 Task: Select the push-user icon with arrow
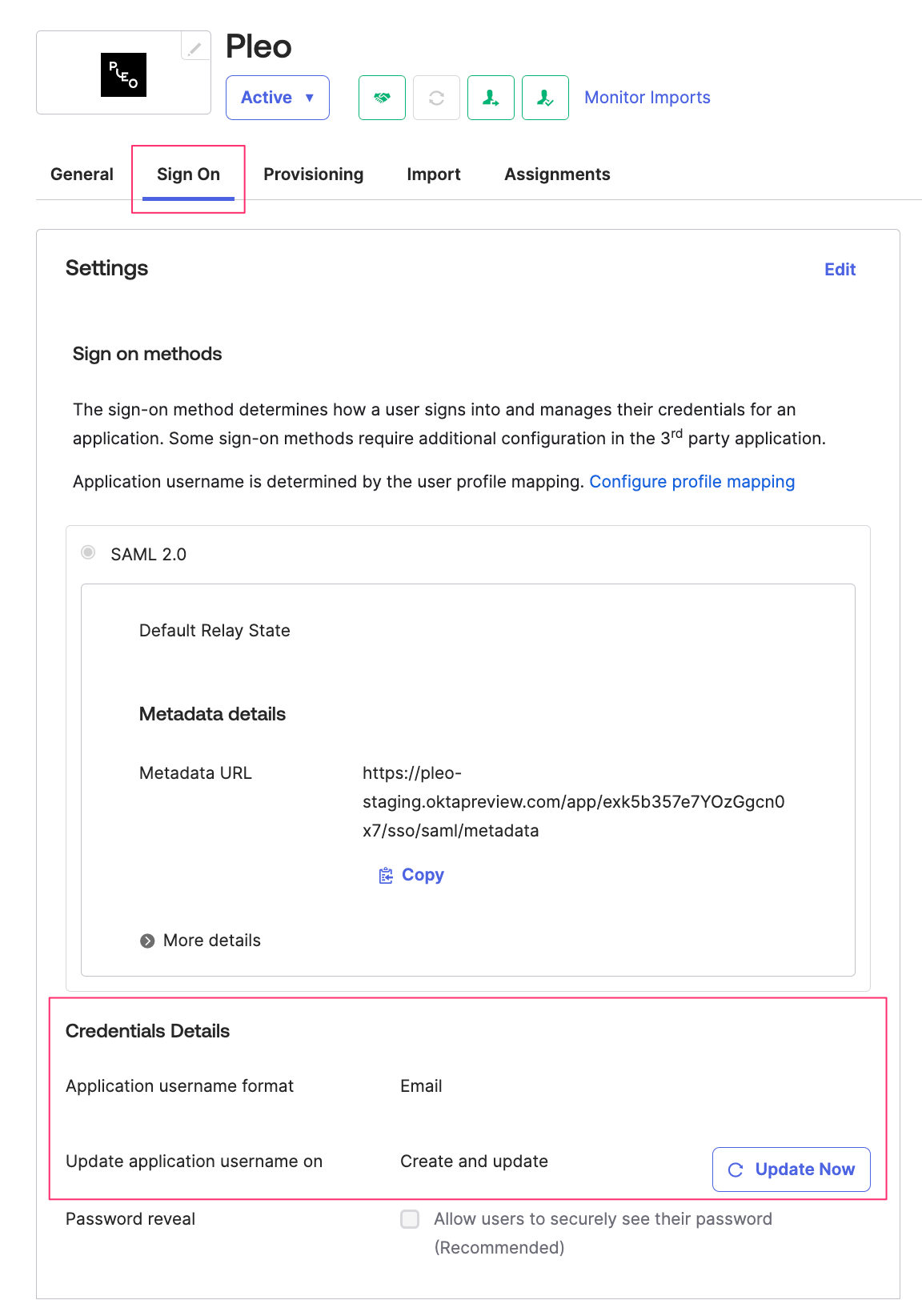pyautogui.click(x=491, y=97)
